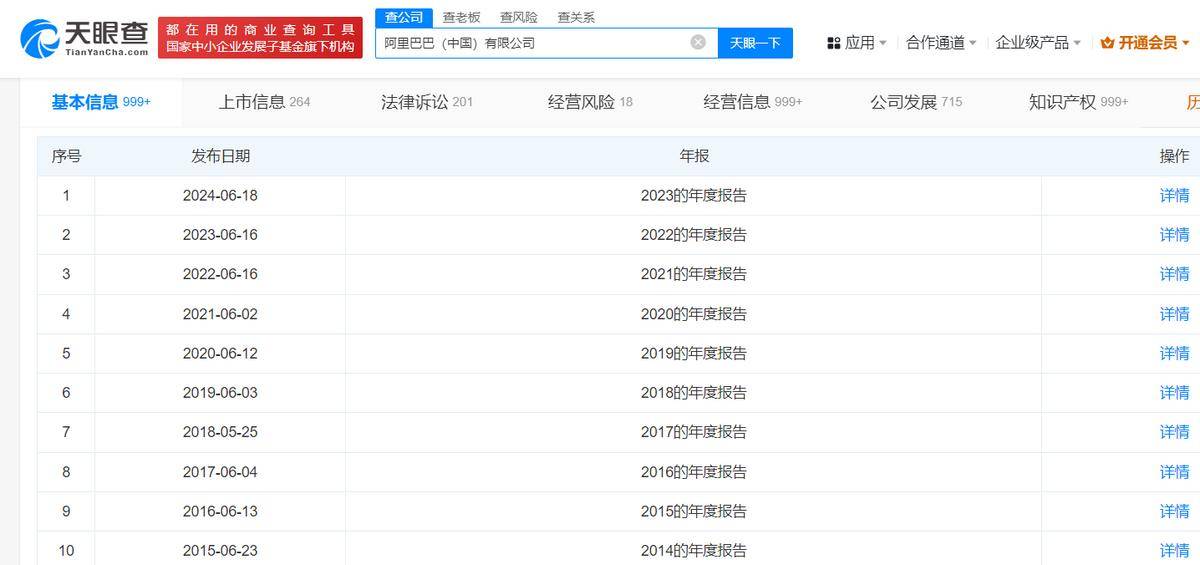This screenshot has width=1200, height=565.
Task: View 详情 for 2023的年度报告
Action: tap(1174, 195)
